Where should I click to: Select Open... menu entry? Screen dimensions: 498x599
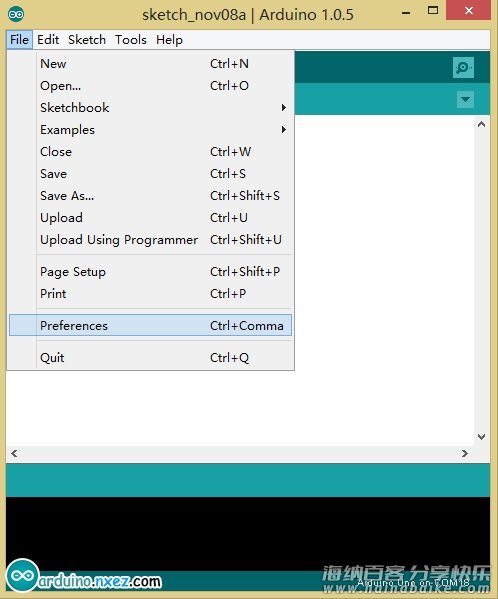(x=150, y=86)
